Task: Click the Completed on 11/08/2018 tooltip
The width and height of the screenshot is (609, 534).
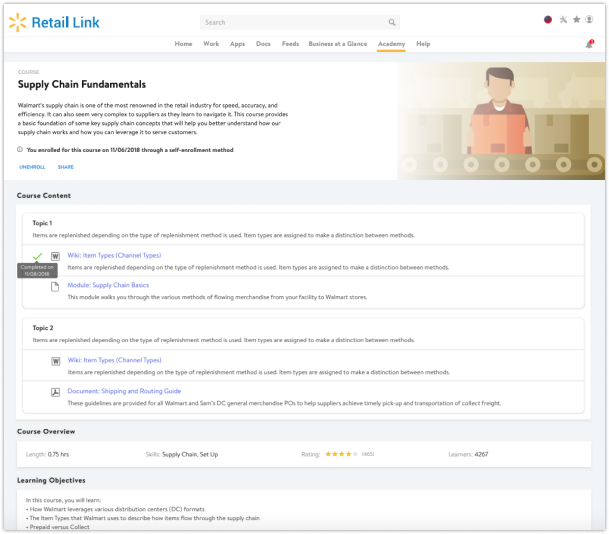Action: (x=37, y=270)
